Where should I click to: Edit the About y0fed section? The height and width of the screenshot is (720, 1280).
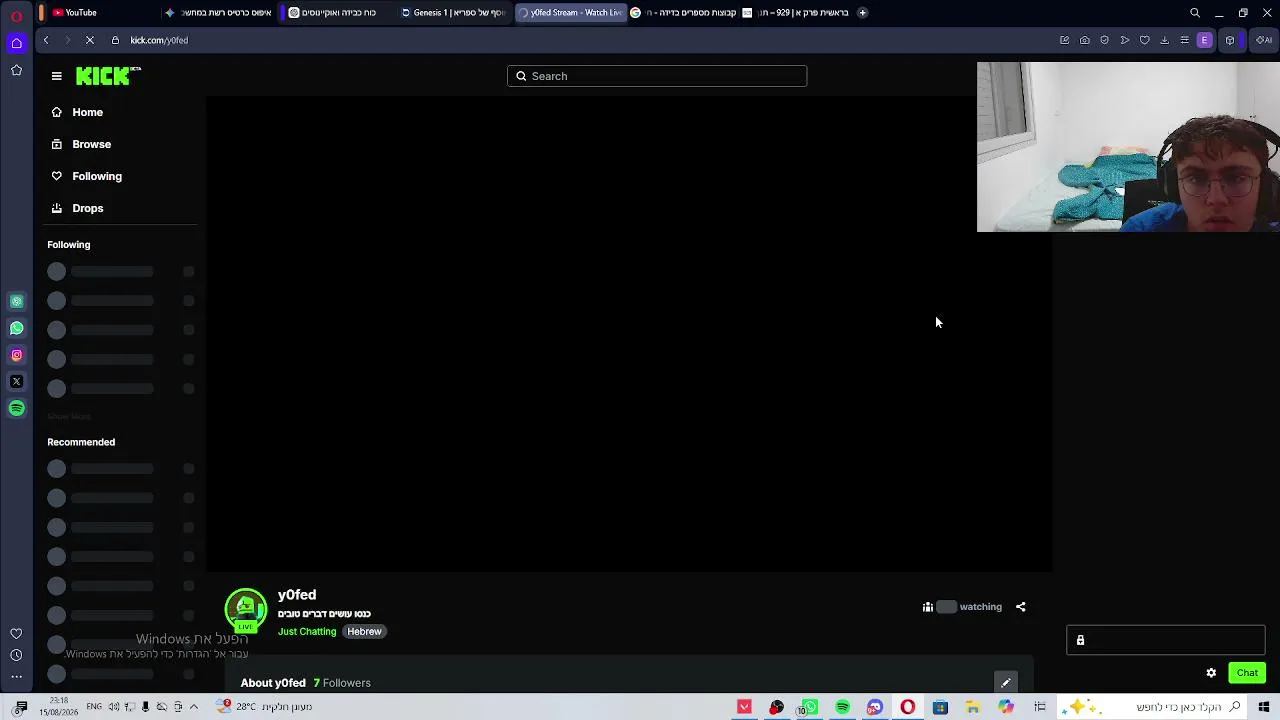tap(1006, 683)
